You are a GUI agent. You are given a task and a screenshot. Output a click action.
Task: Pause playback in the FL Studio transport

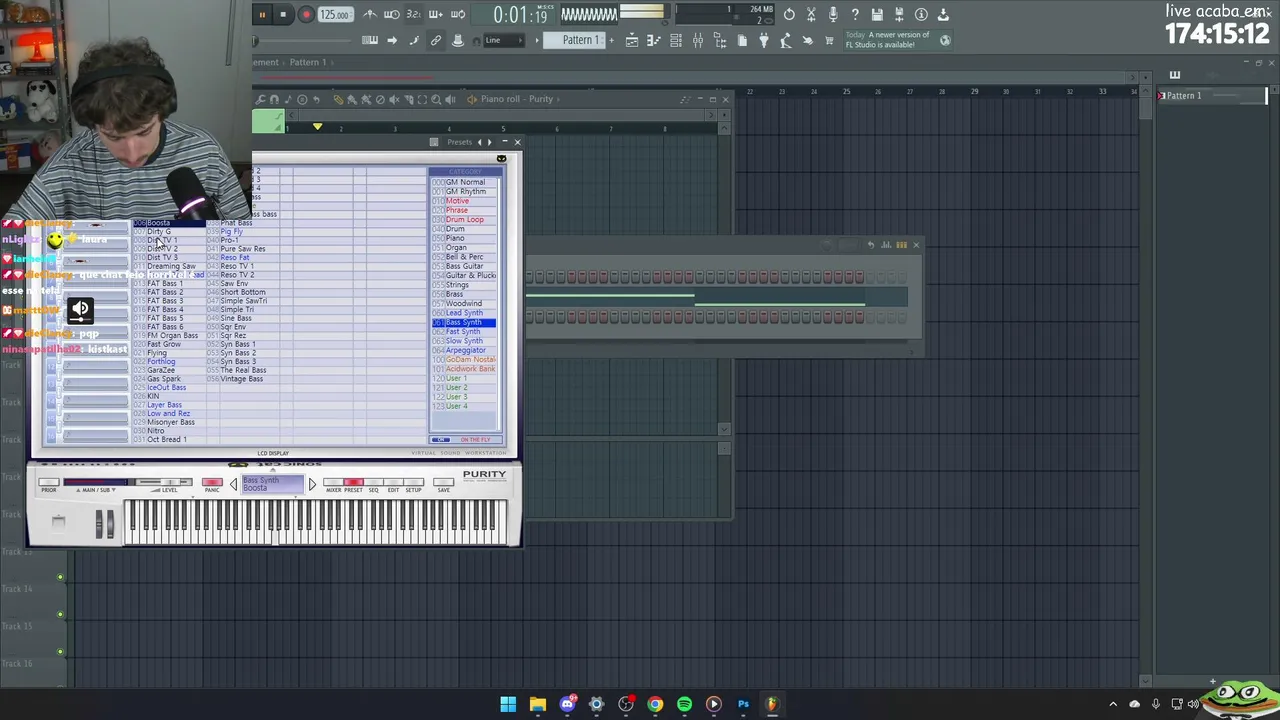click(262, 15)
